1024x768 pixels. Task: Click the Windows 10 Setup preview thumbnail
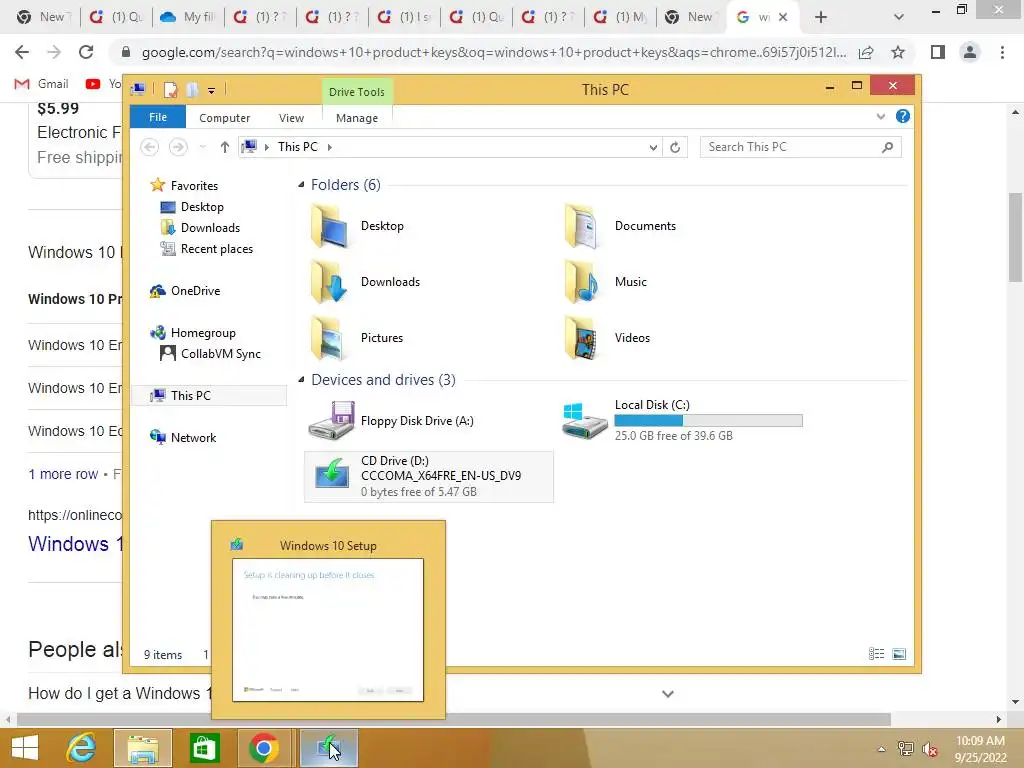328,630
